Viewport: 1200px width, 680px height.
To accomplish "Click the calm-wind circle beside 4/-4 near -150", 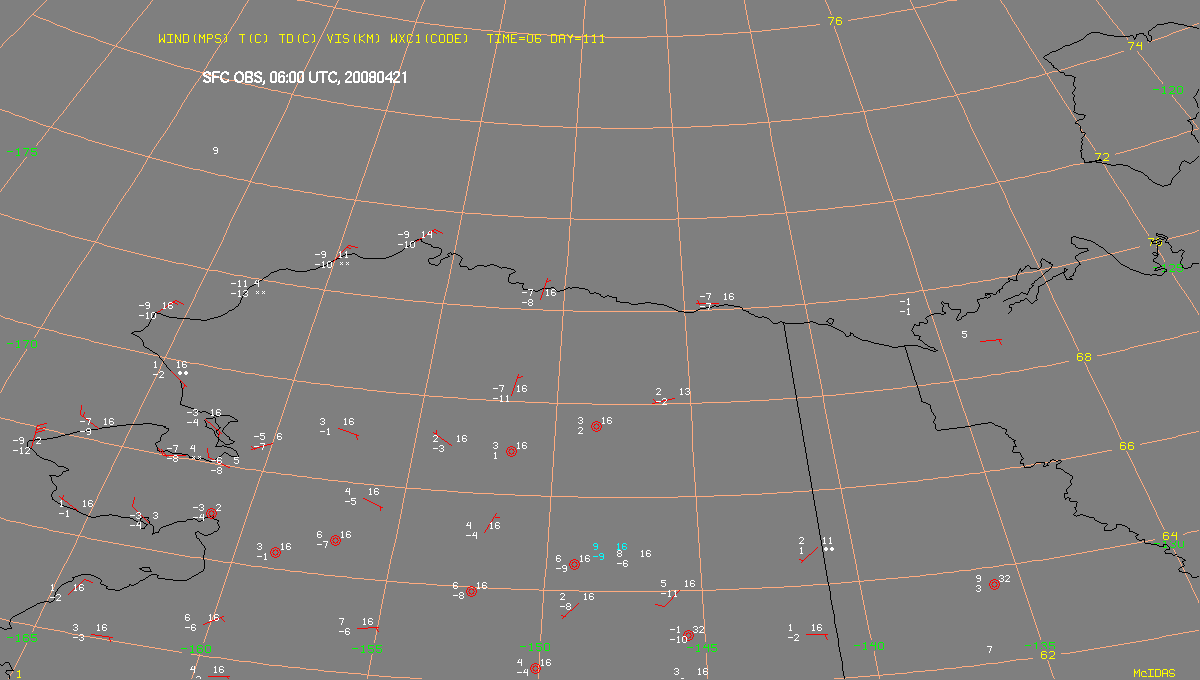I will [x=535, y=668].
